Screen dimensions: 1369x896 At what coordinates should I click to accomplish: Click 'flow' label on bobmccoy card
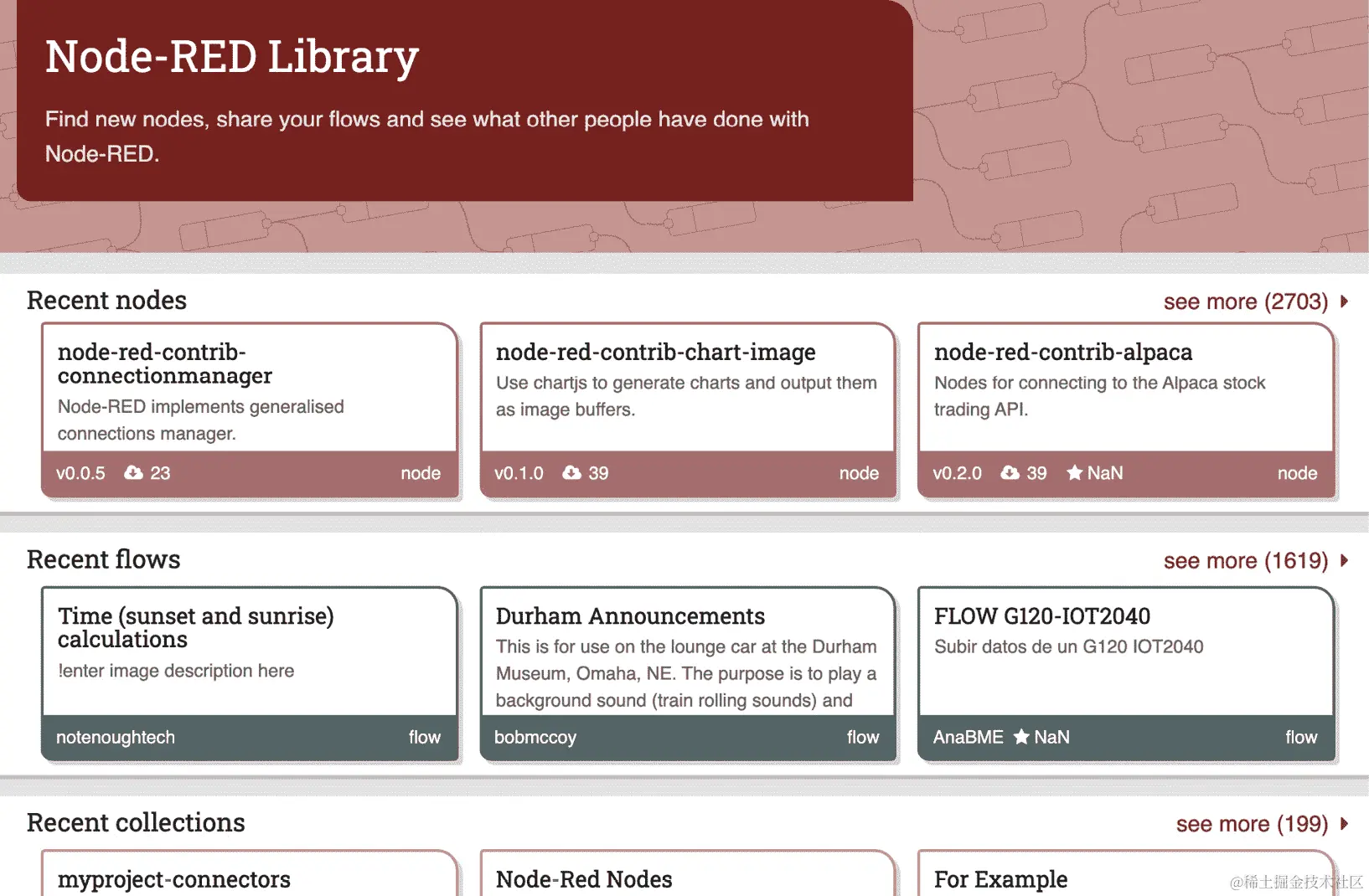coord(863,738)
